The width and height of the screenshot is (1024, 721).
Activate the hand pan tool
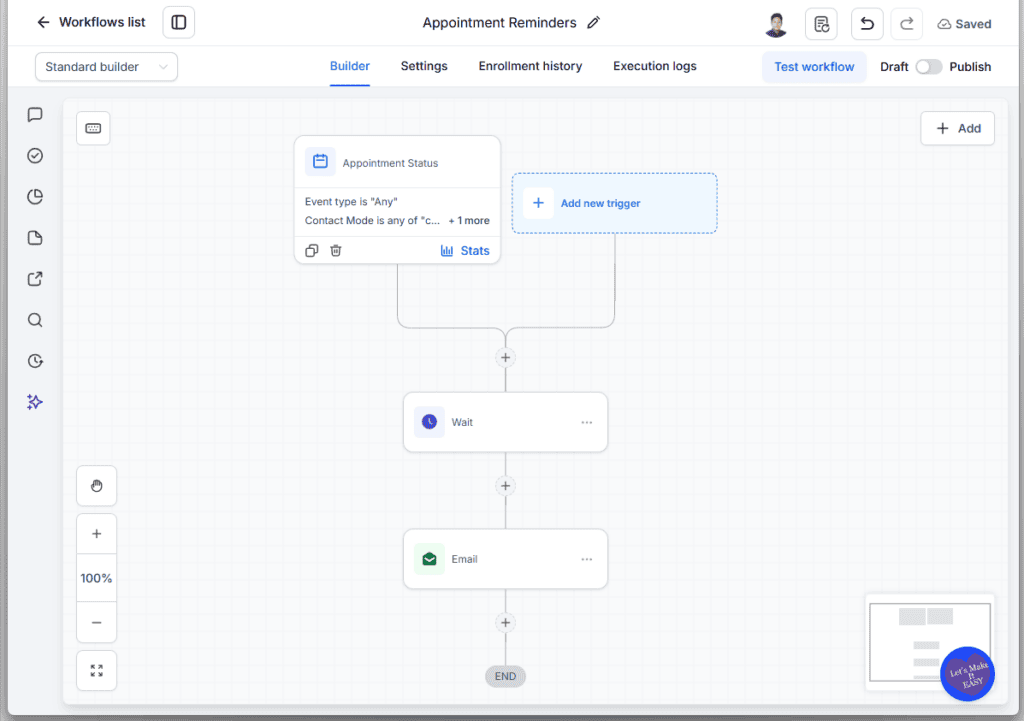97,486
